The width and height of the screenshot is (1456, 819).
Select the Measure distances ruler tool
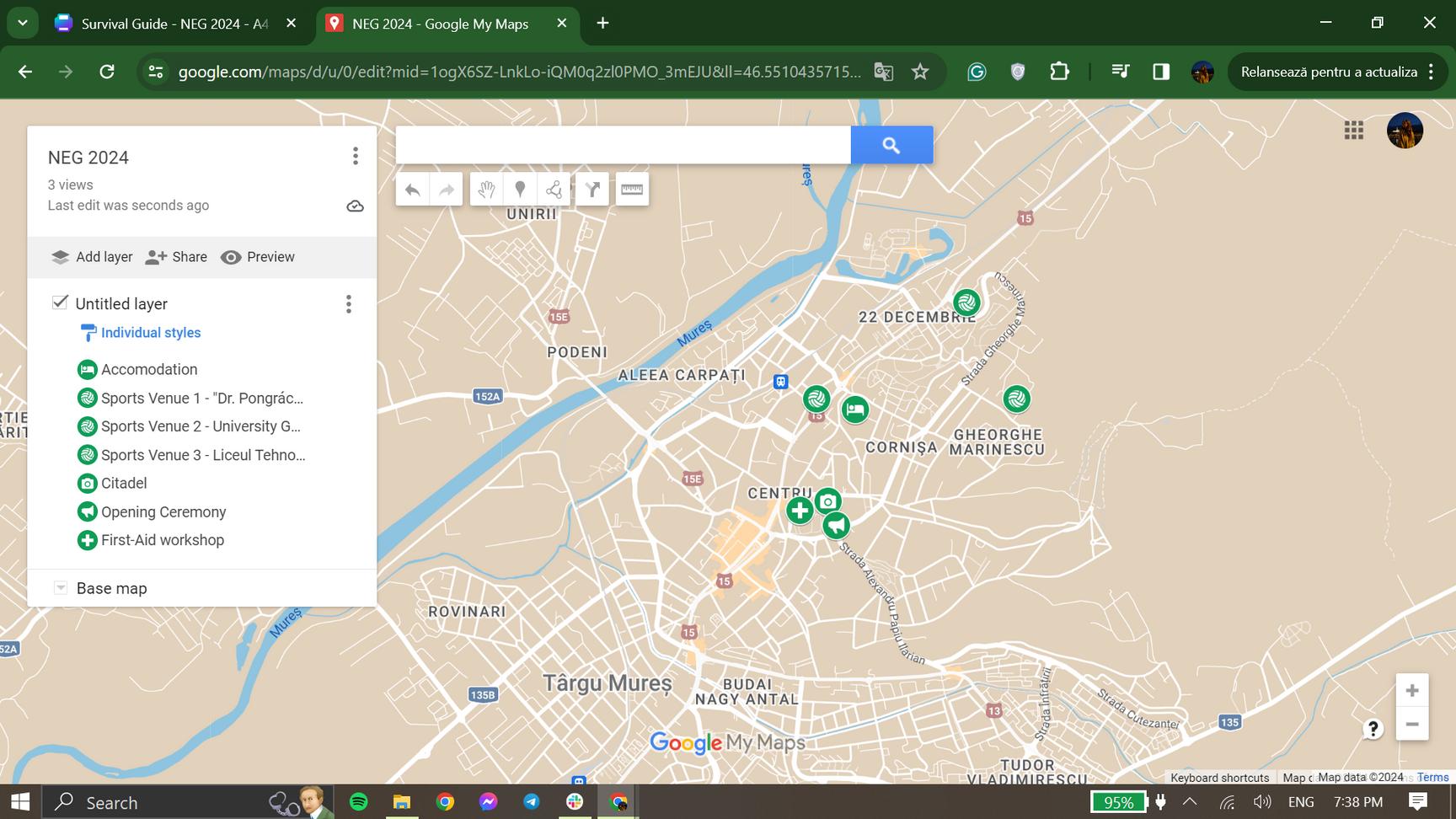[x=632, y=190]
